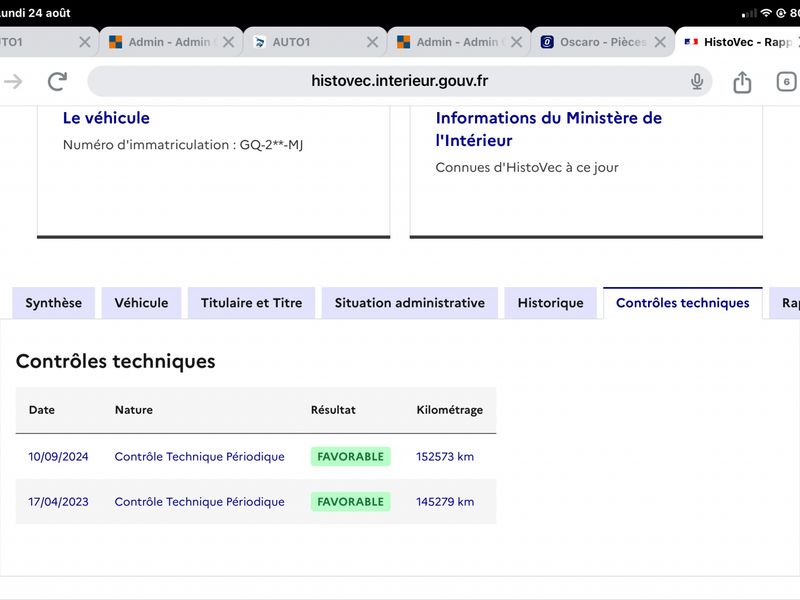Open the Titulaire et Titre tab
Viewport: 800px width, 600px height.
252,303
